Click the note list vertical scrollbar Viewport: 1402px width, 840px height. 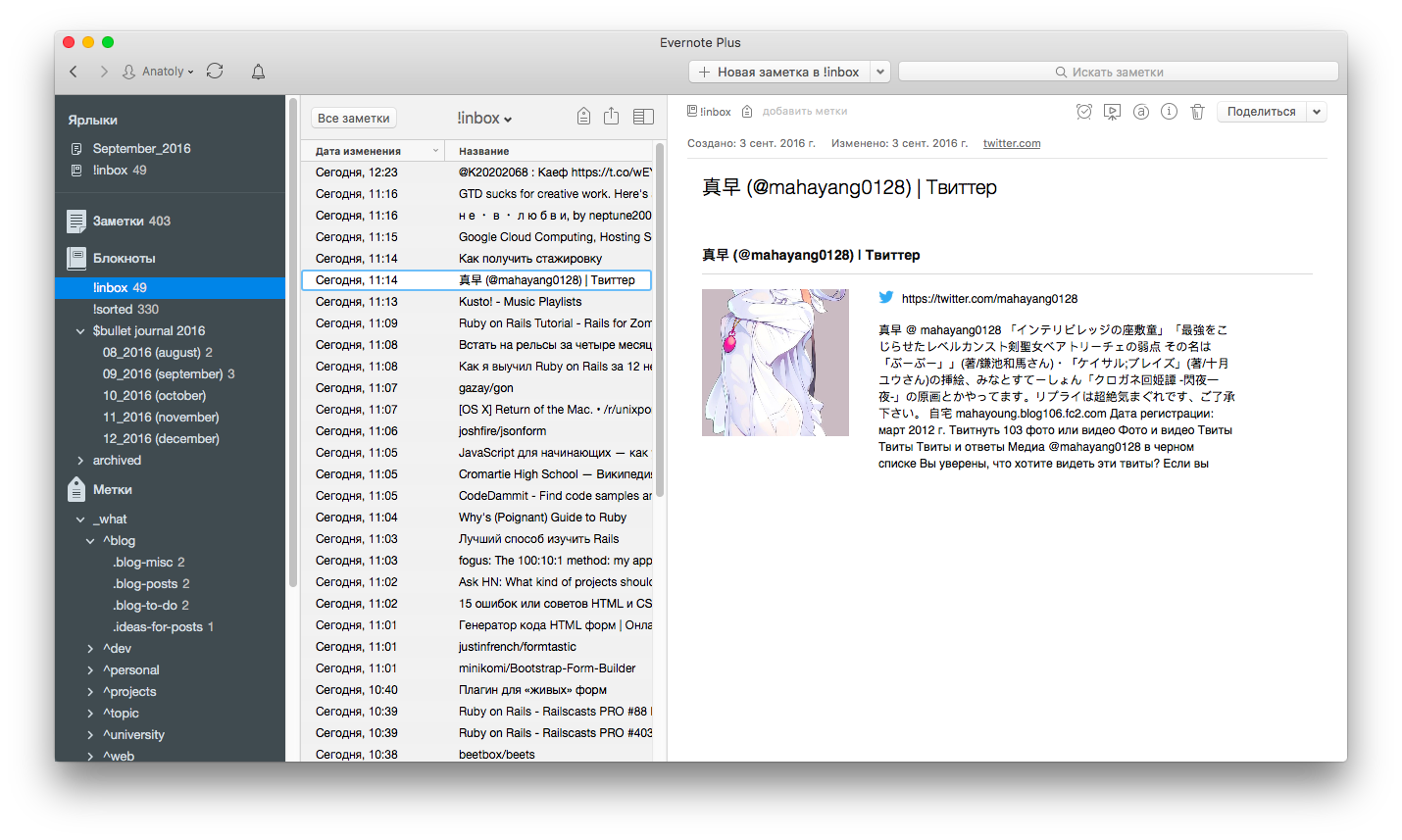tap(660, 321)
